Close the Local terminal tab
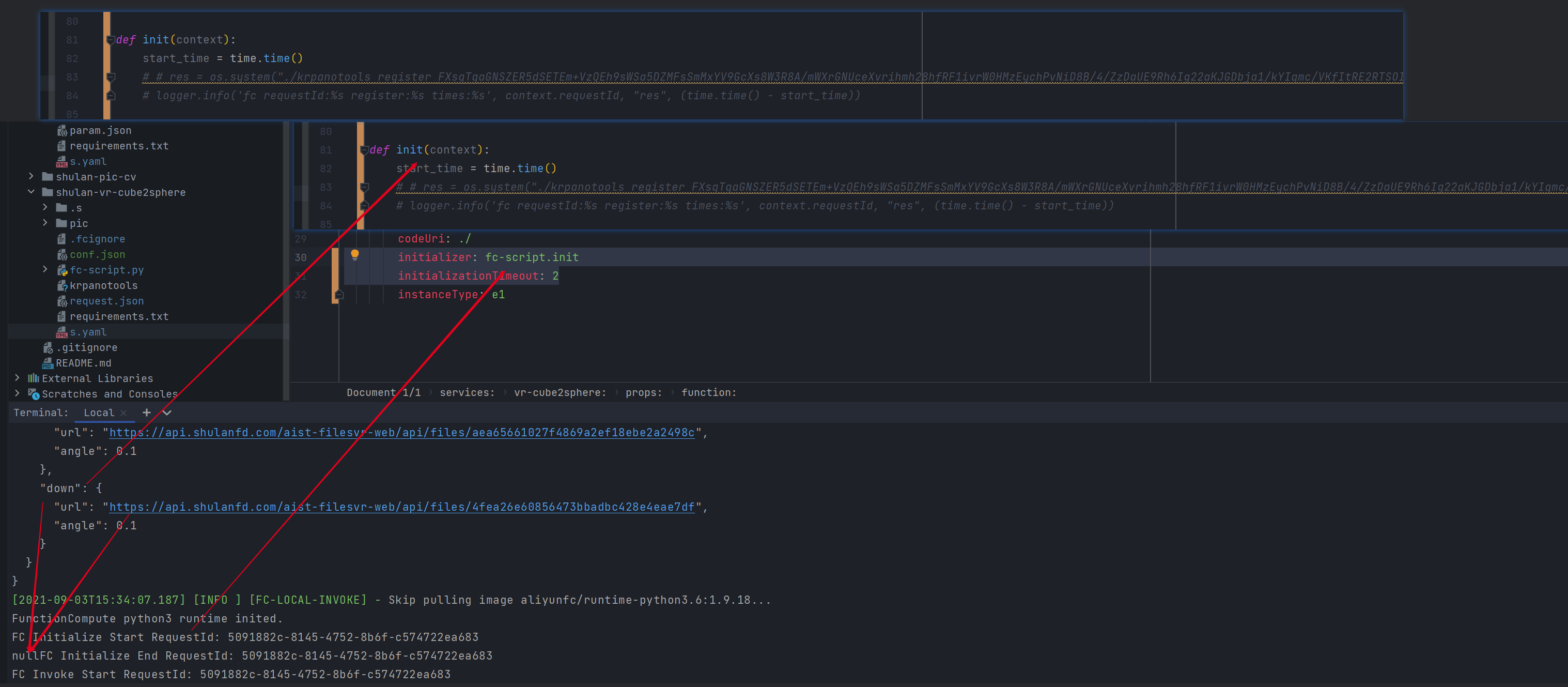The image size is (1568, 687). point(123,413)
